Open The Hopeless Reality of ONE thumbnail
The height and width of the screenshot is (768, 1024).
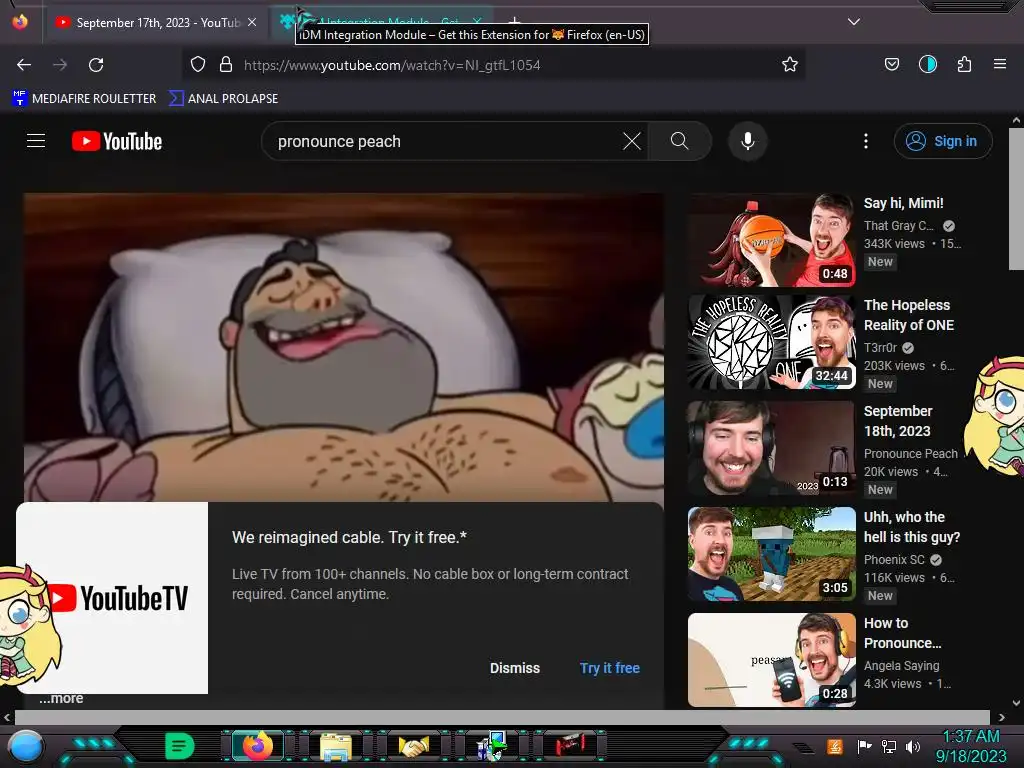[771, 342]
